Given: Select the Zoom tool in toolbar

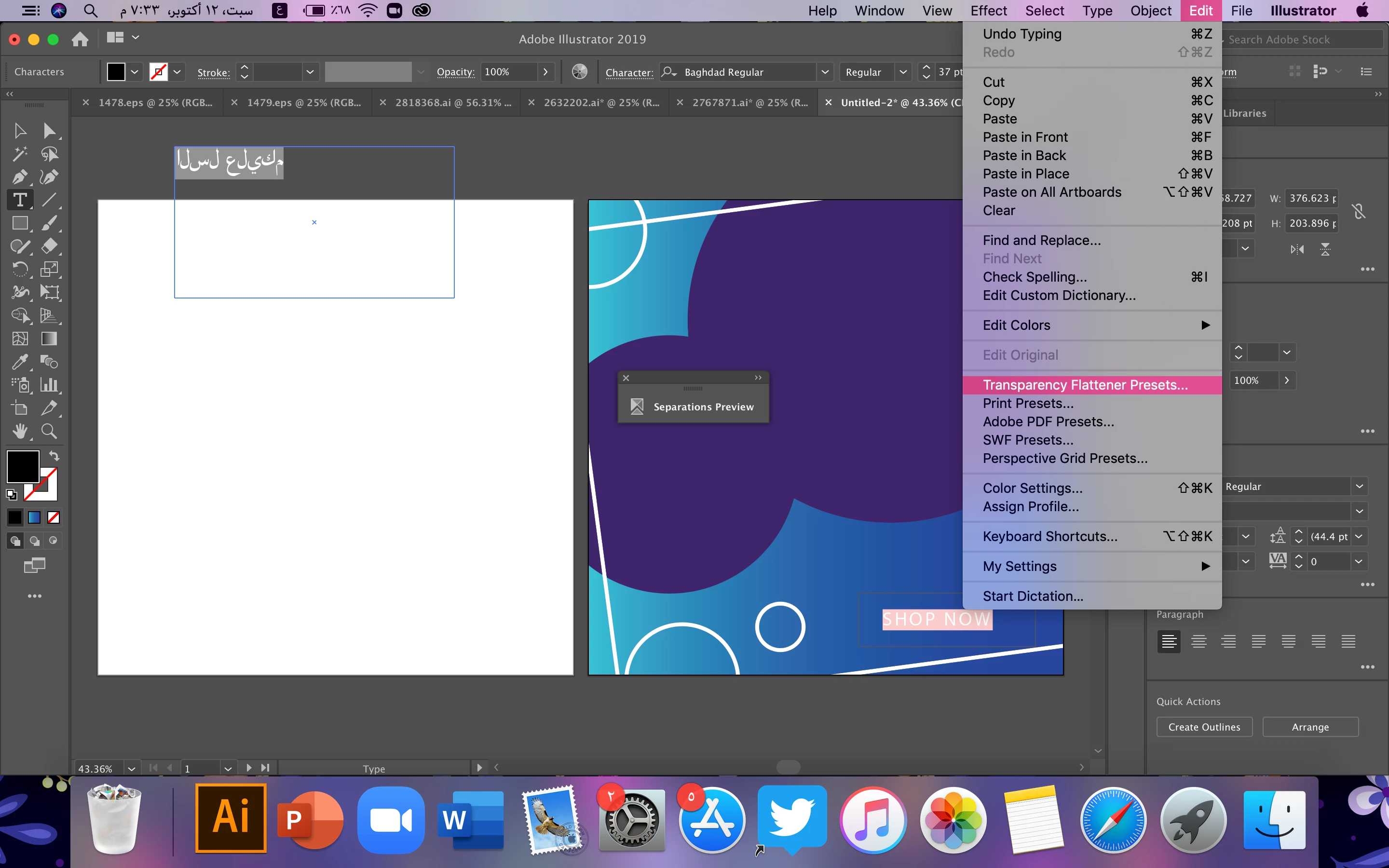Looking at the screenshot, I should (49, 431).
